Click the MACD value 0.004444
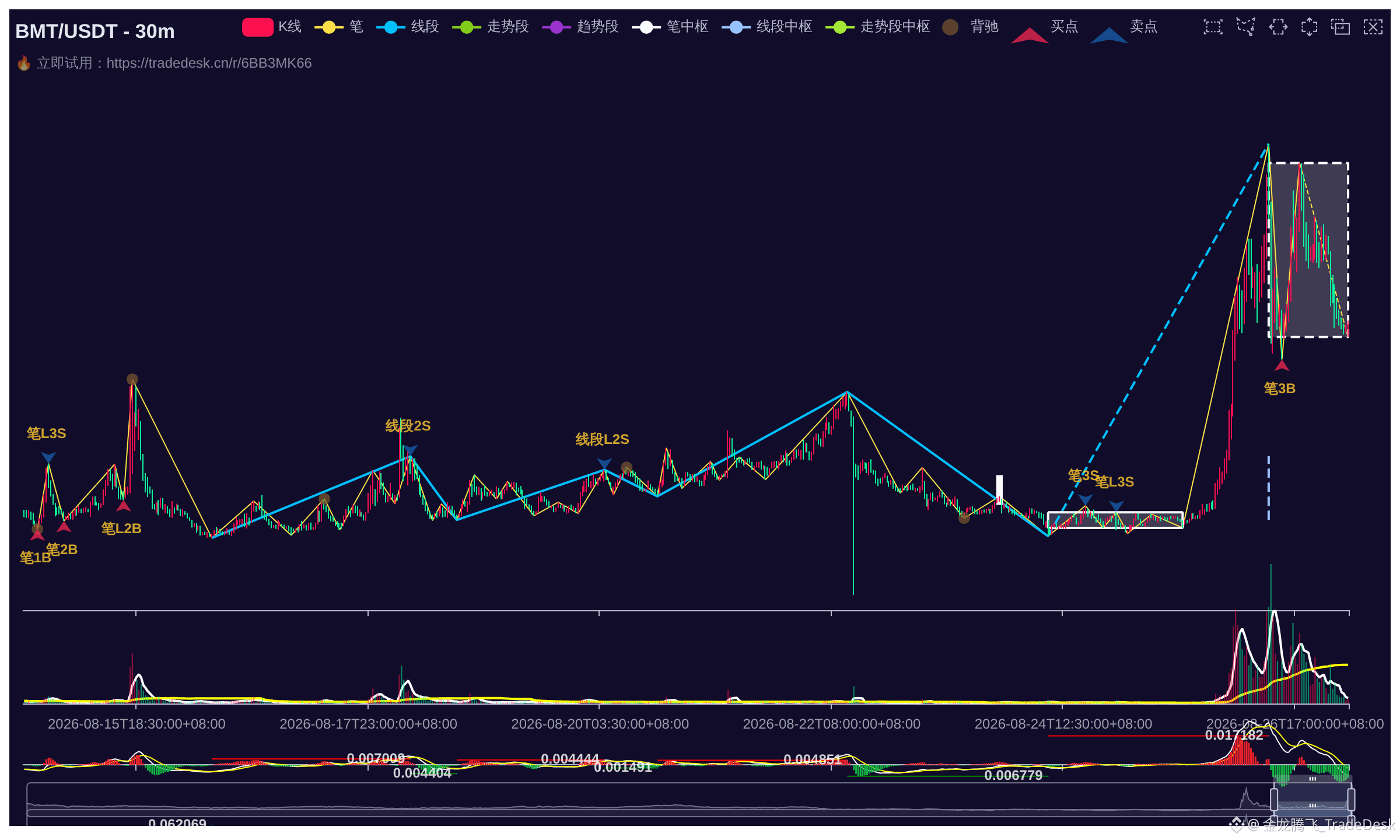The height and width of the screenshot is (840, 1400). (x=570, y=759)
